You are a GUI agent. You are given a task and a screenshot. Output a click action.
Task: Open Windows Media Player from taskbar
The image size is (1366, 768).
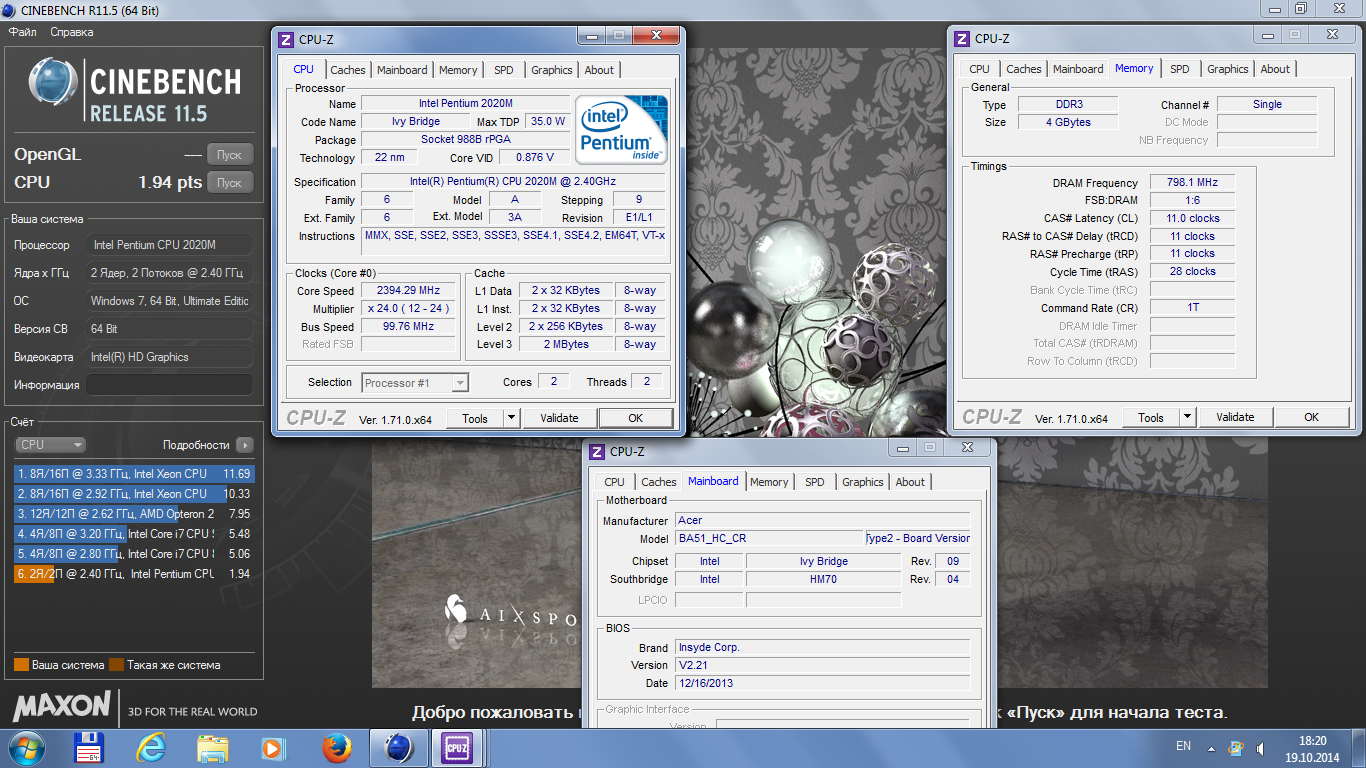click(x=274, y=748)
